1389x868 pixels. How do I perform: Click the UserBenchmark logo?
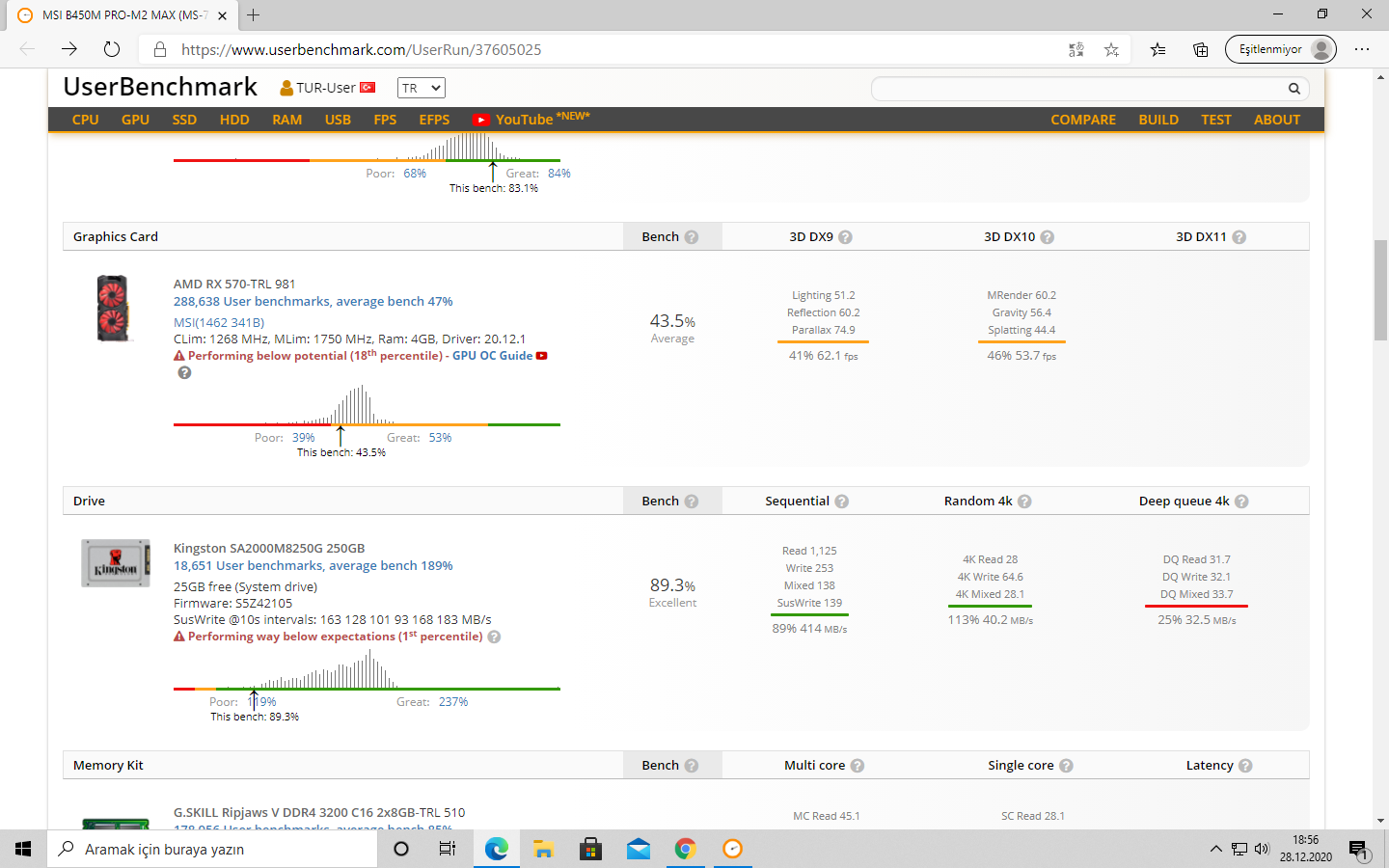click(160, 87)
